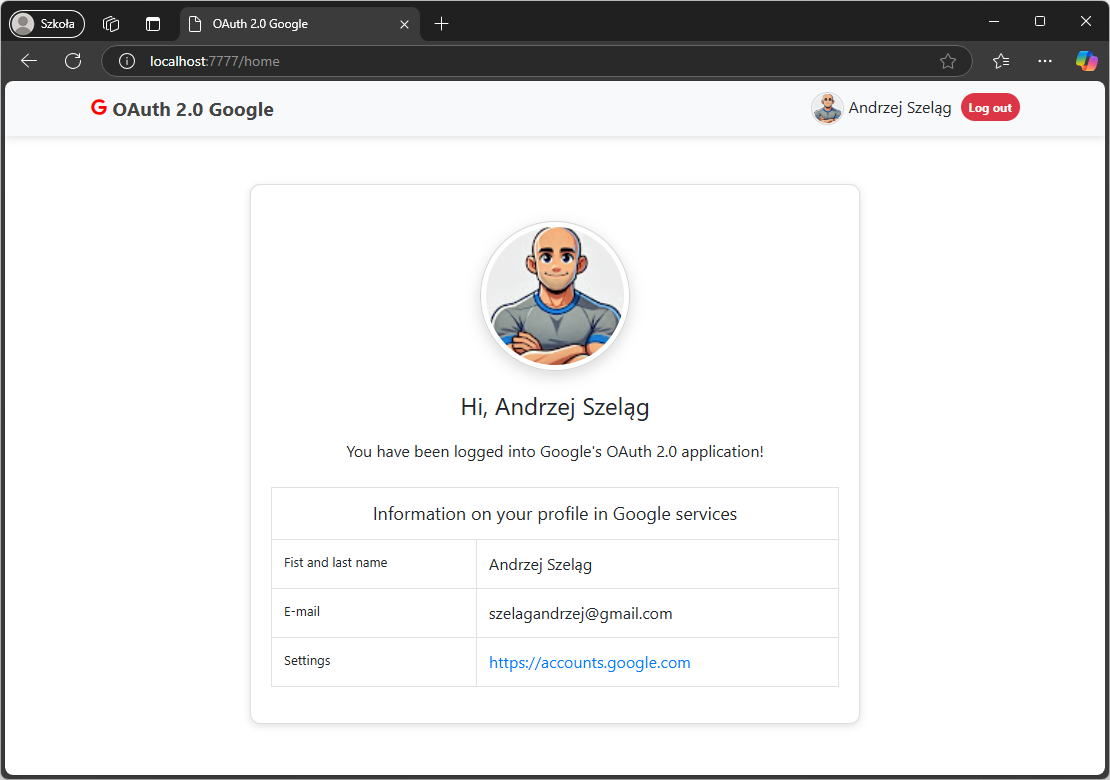Click the localhost address bar field
Image resolution: width=1110 pixels, height=780 pixels.
537,62
